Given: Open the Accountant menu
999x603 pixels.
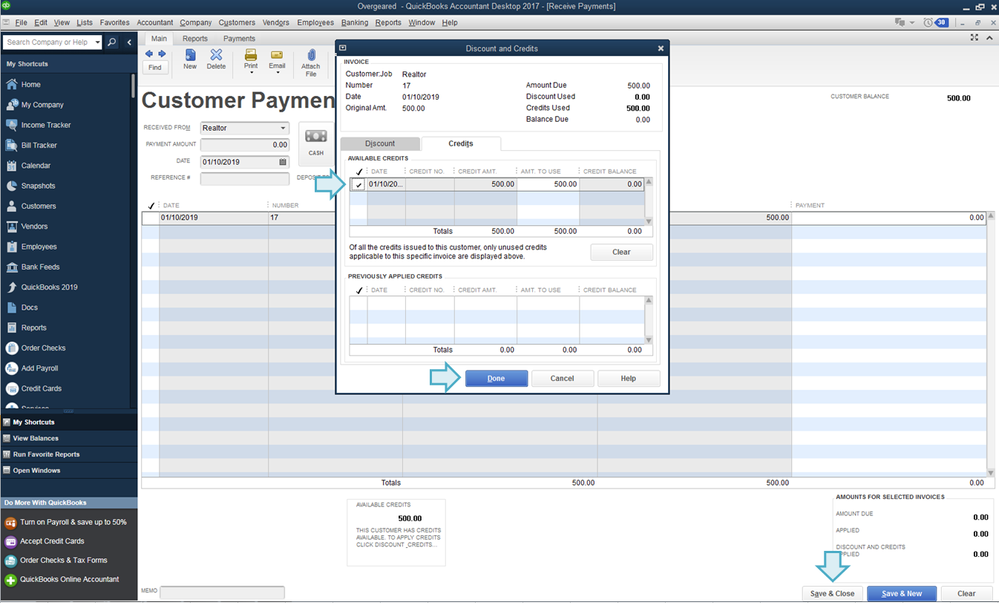Looking at the screenshot, I should (155, 22).
